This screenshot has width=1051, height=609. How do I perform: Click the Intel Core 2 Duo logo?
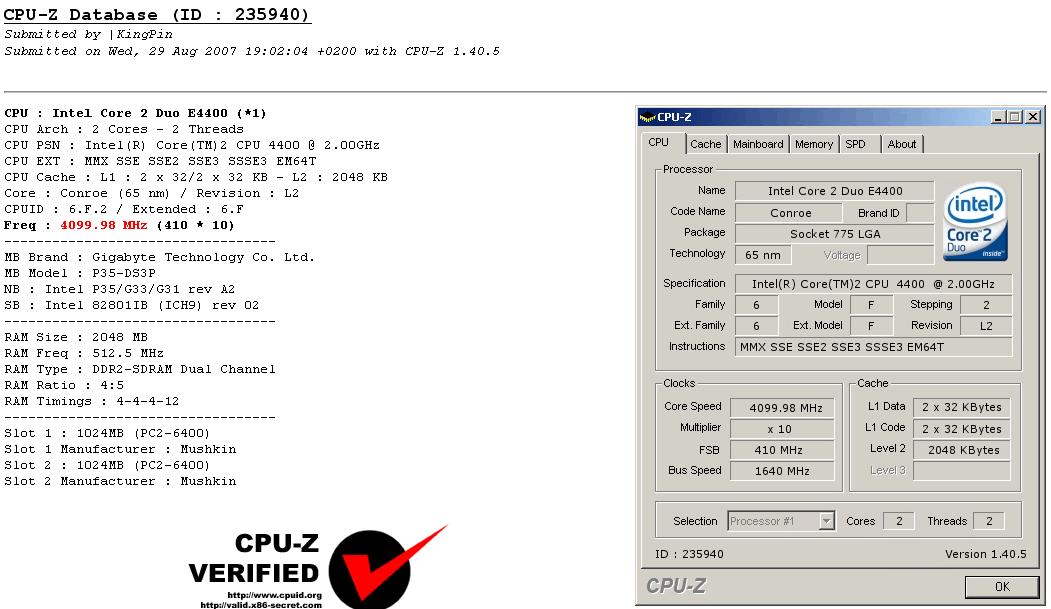[x=975, y=222]
